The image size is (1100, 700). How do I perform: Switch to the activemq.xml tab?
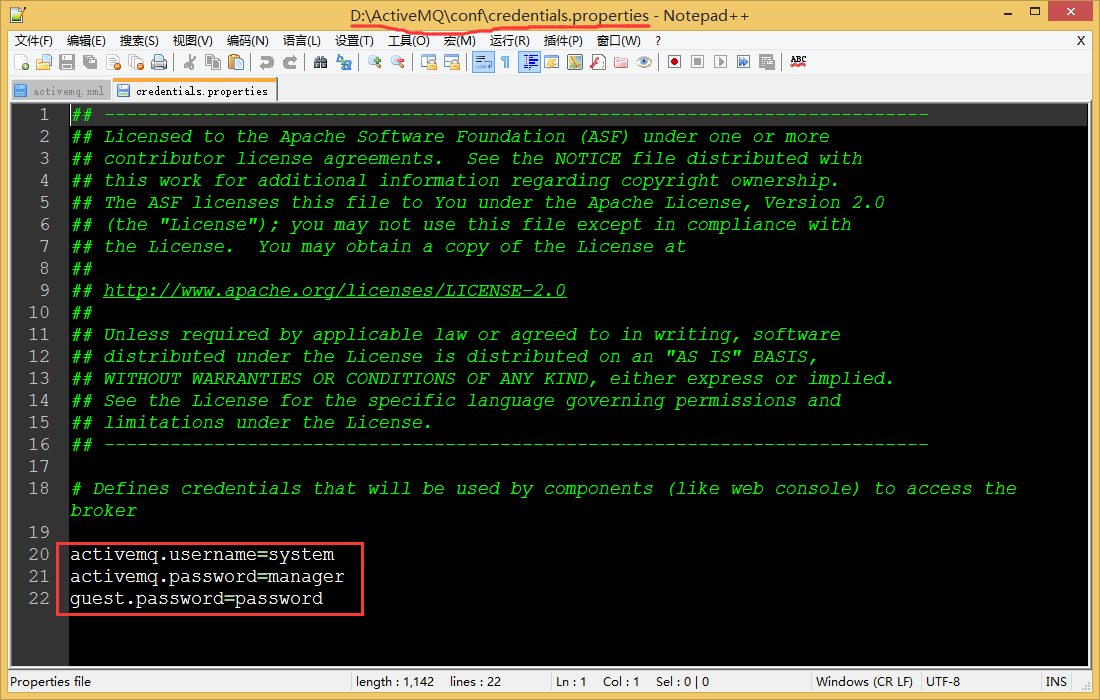click(61, 91)
